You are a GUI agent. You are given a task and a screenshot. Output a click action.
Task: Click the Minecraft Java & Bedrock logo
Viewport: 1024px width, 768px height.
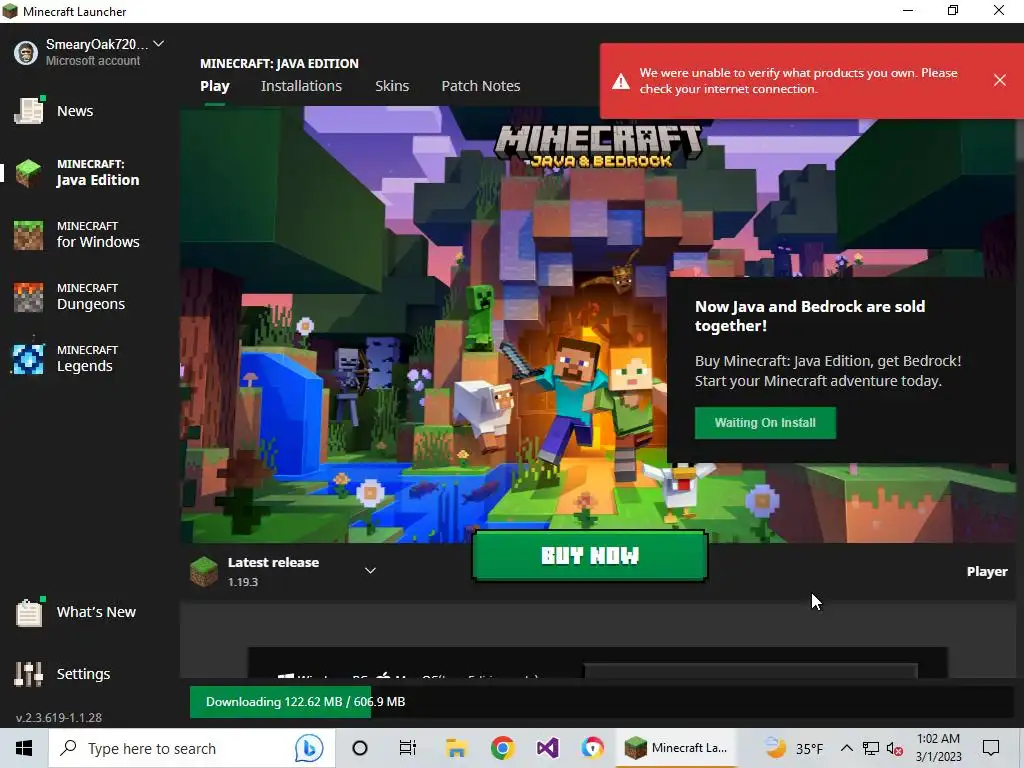[x=598, y=146]
